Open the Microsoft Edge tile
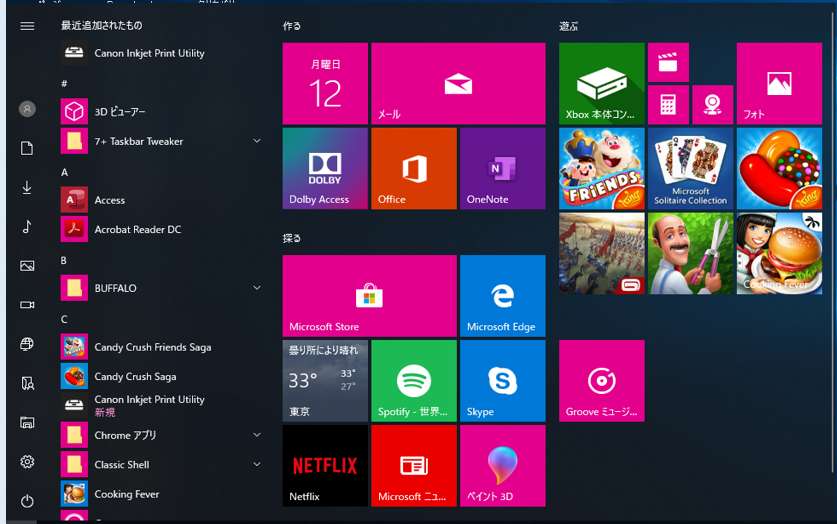The image size is (837, 524). coord(503,296)
